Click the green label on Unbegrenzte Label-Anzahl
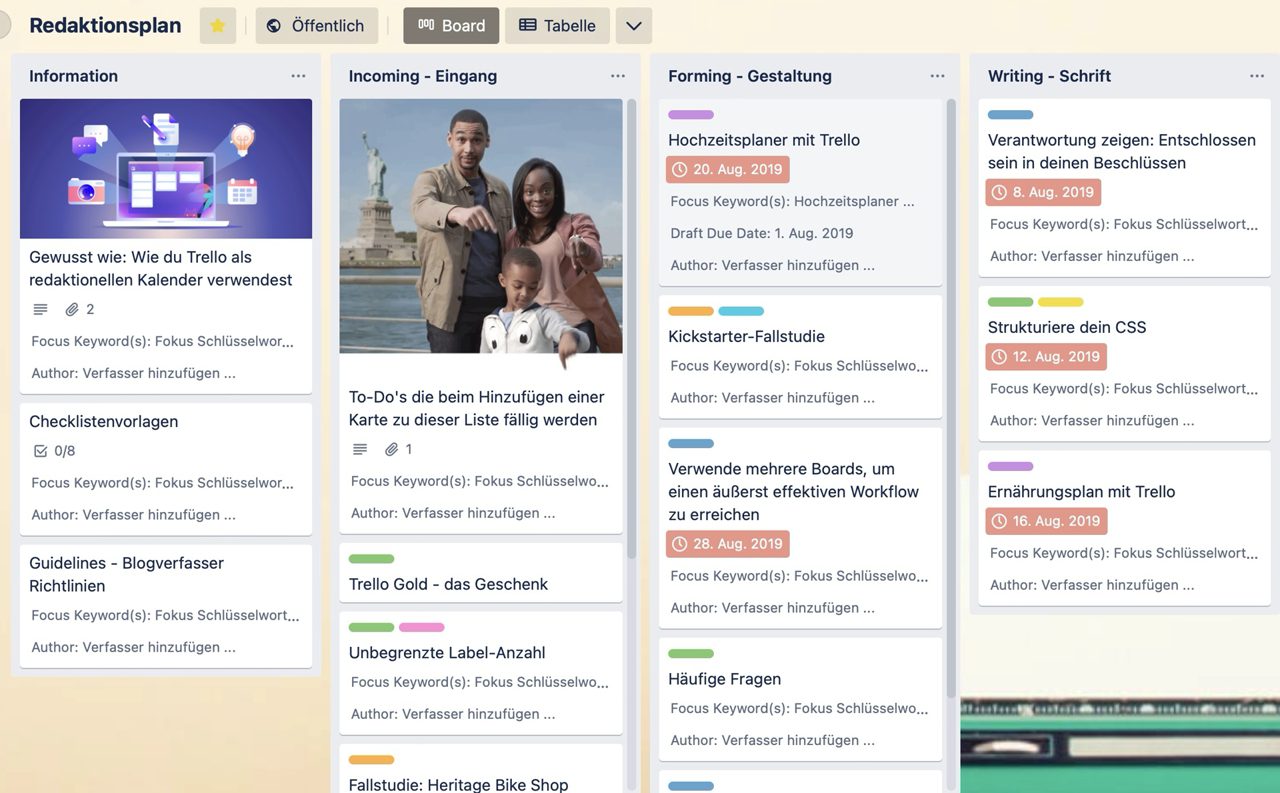The height and width of the screenshot is (793, 1280). (x=372, y=628)
